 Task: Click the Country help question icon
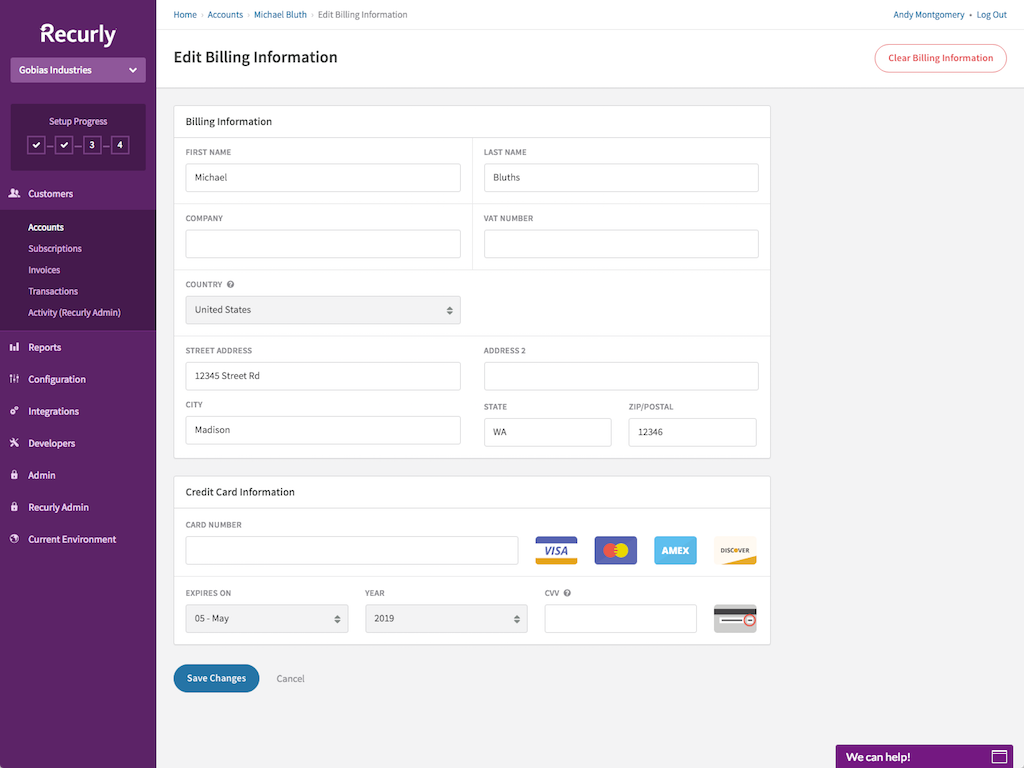coord(231,284)
